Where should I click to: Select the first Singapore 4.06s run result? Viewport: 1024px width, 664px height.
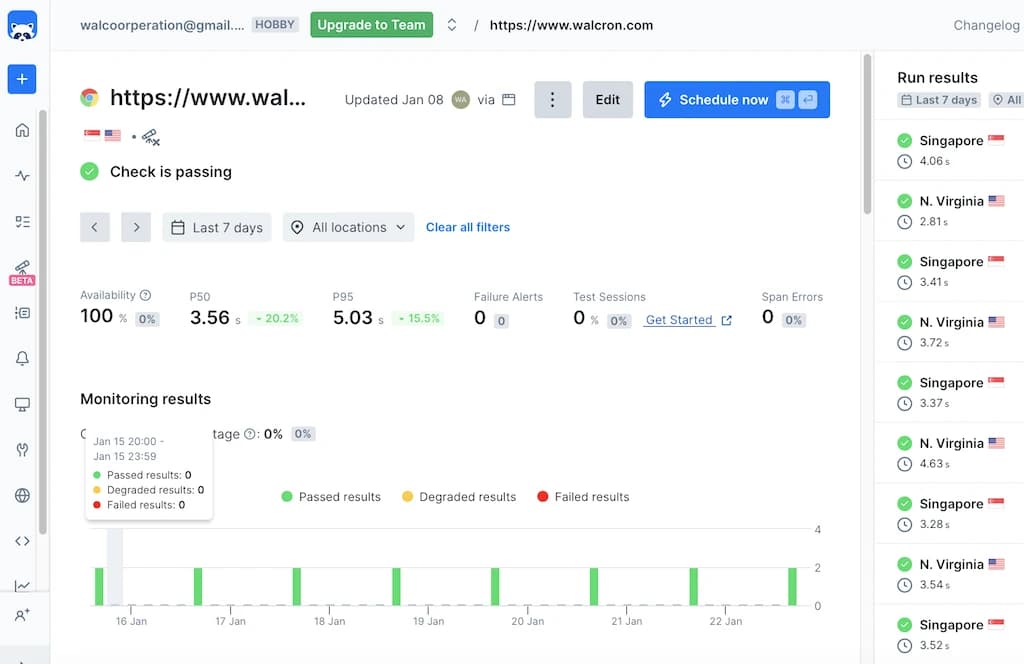[948, 150]
